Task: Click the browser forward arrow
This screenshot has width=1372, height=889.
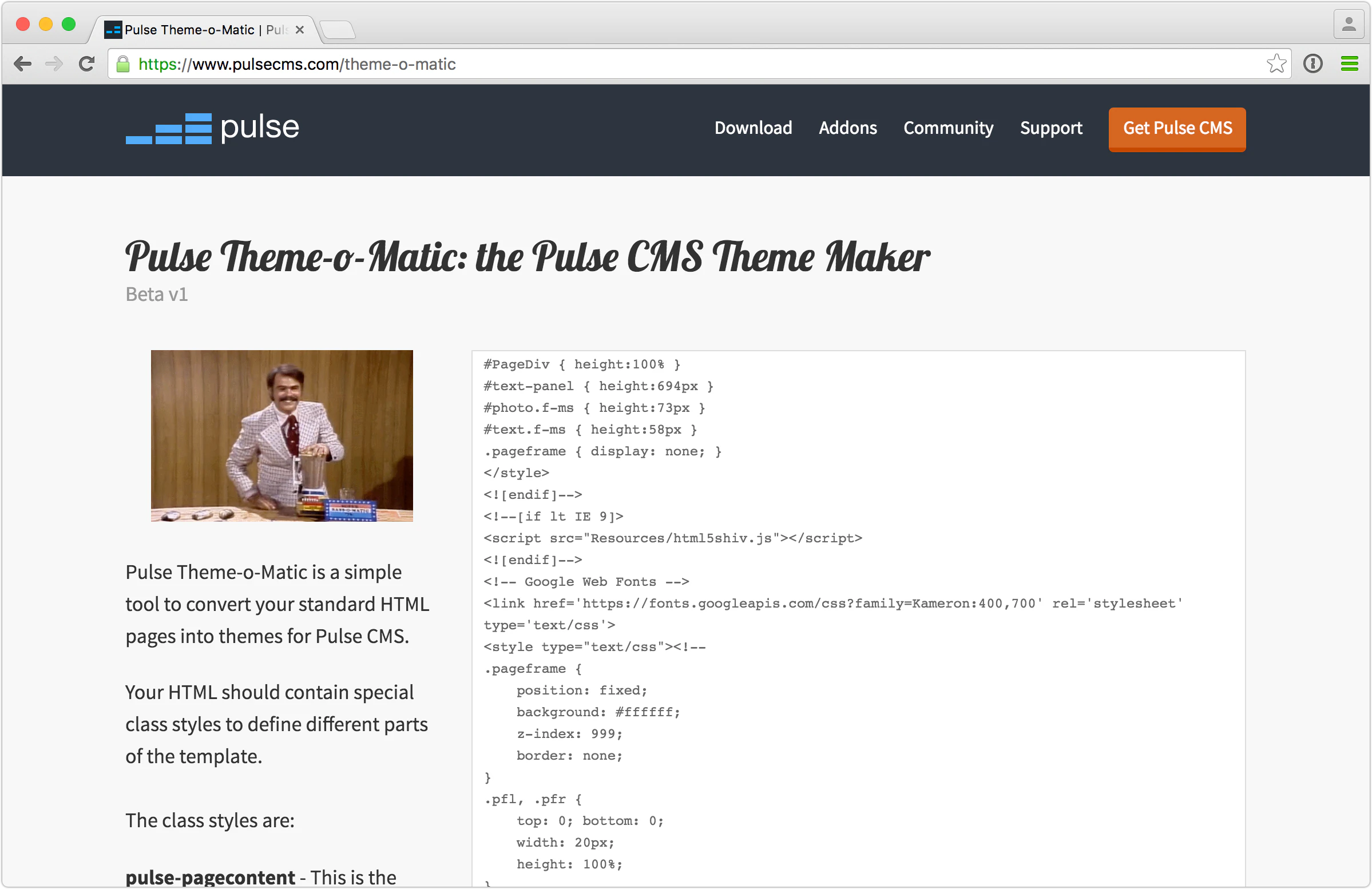Action: pyautogui.click(x=54, y=64)
